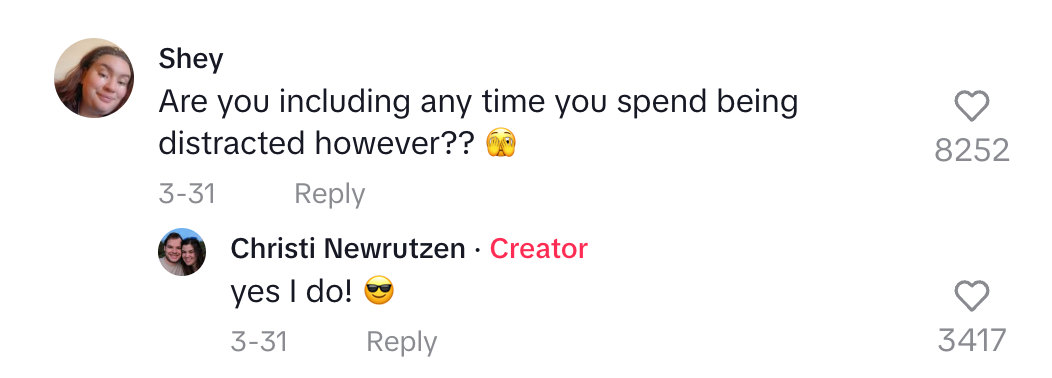Like Shey's comment with the heart icon
This screenshot has width=1052, height=378.
[x=971, y=106]
